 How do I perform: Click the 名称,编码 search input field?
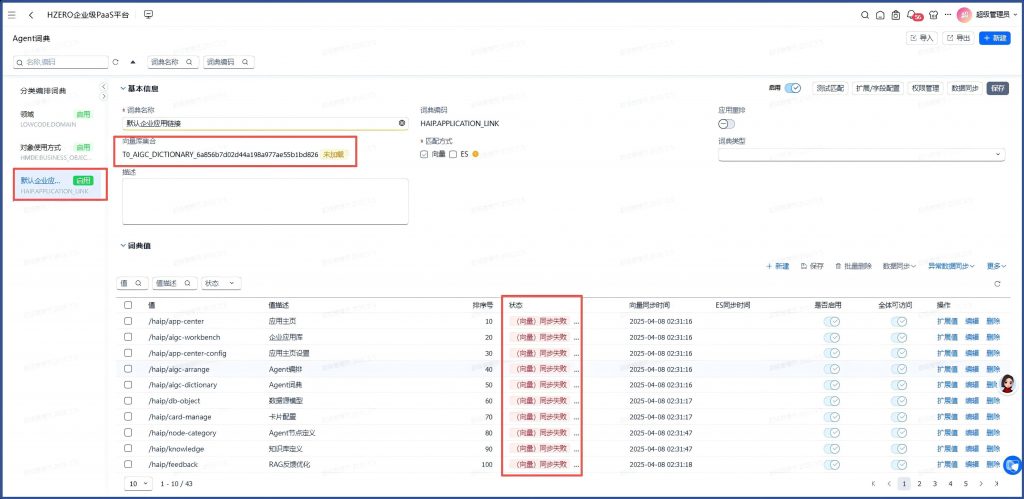62,62
